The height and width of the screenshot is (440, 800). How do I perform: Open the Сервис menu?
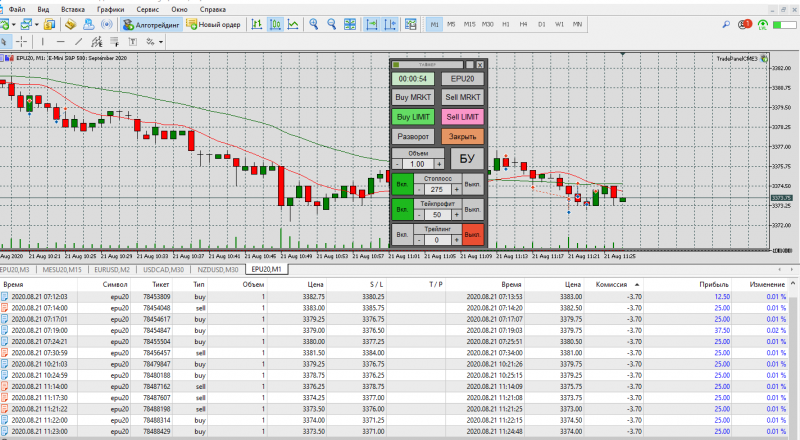[x=147, y=9]
